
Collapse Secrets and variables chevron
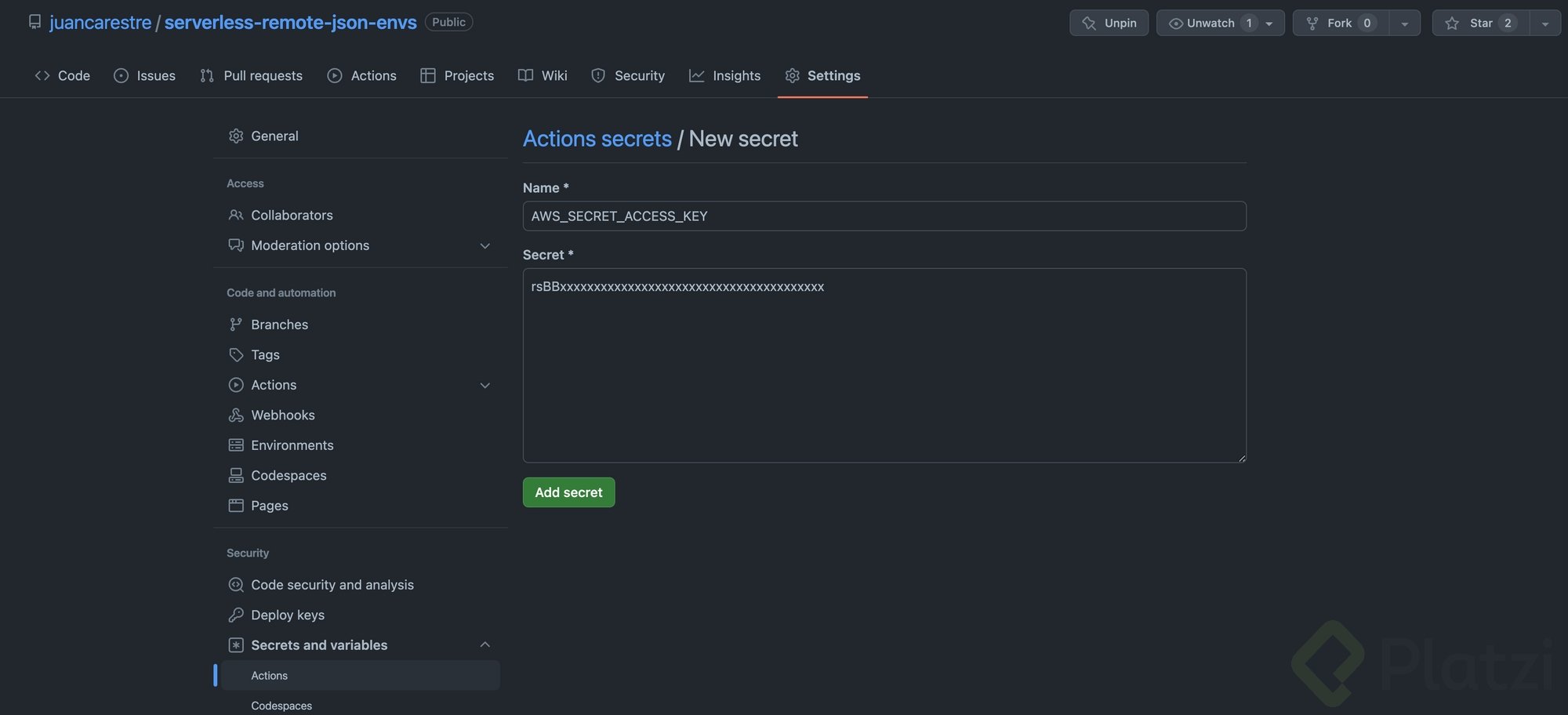click(485, 644)
